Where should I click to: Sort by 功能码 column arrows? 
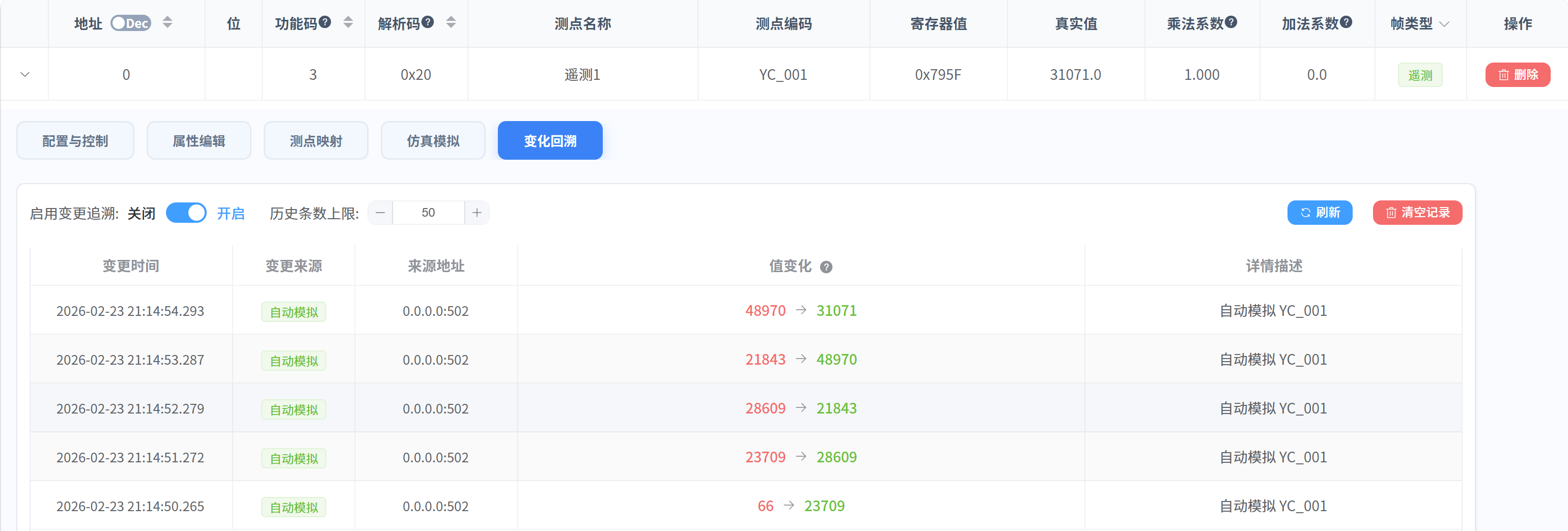click(348, 22)
